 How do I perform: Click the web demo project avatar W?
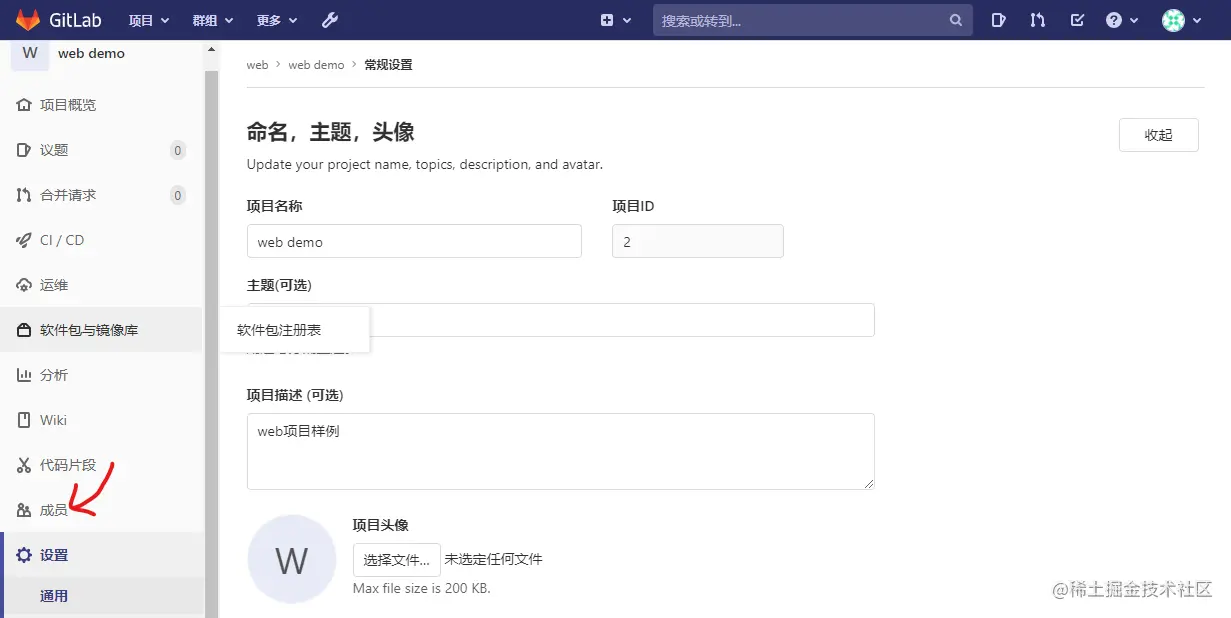click(30, 53)
